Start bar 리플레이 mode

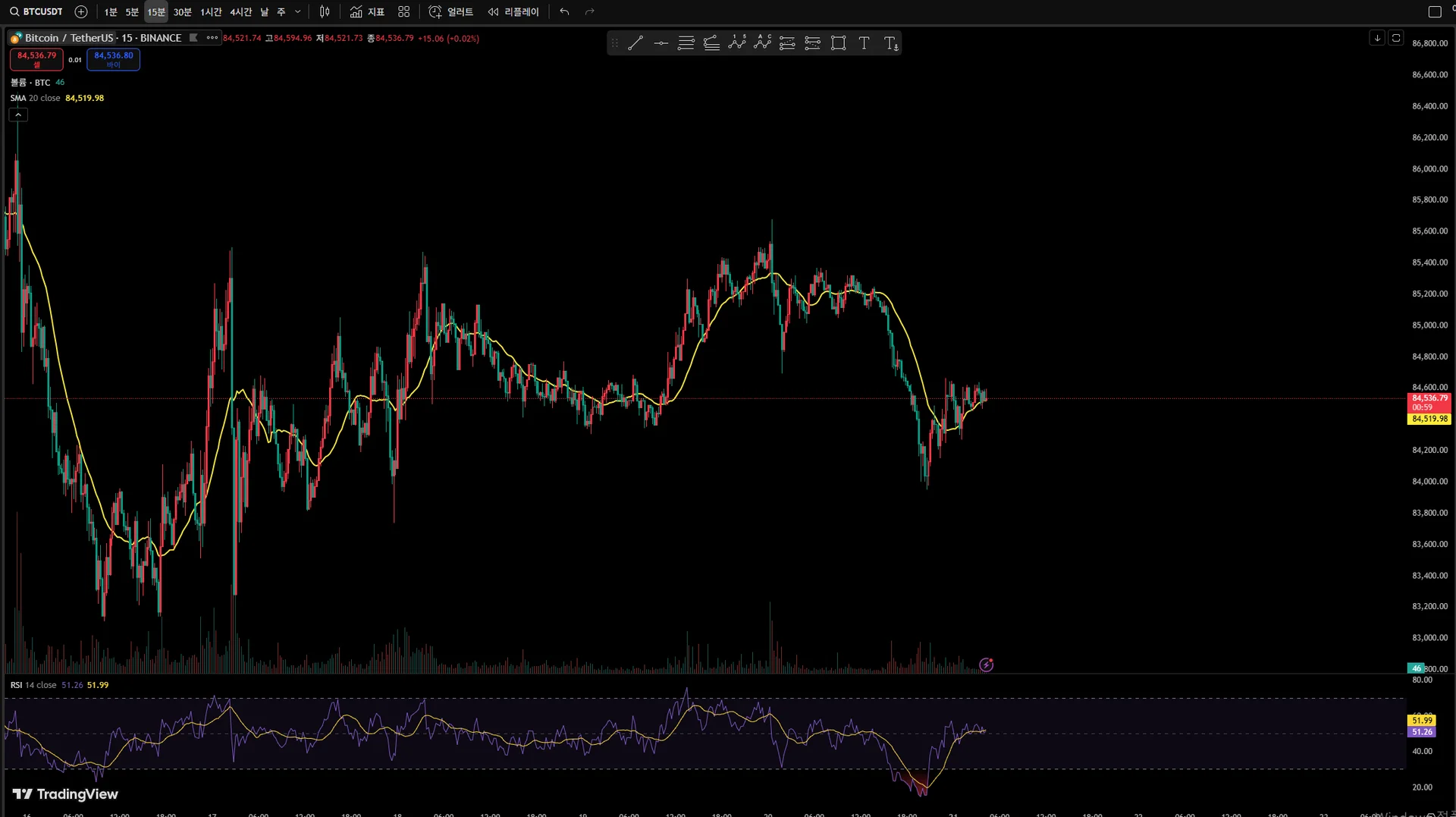(x=513, y=12)
